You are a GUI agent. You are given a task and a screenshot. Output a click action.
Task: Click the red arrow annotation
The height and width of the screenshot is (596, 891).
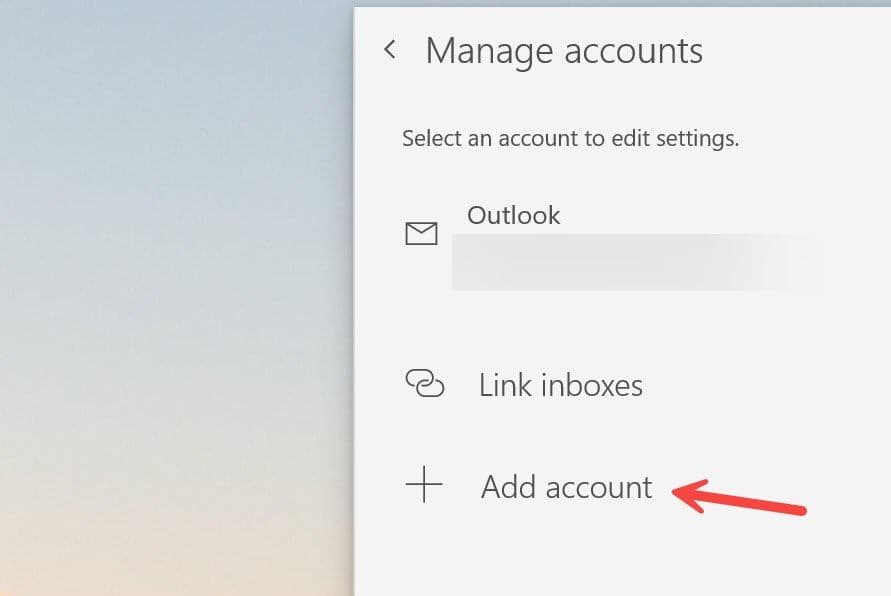740,498
